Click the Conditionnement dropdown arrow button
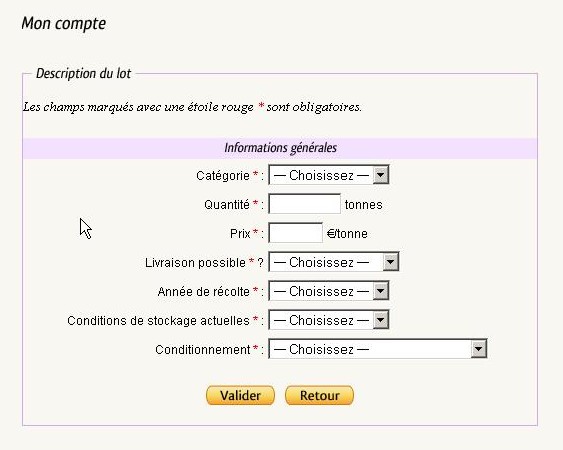Screen dimensions: 563x450 click(479, 349)
